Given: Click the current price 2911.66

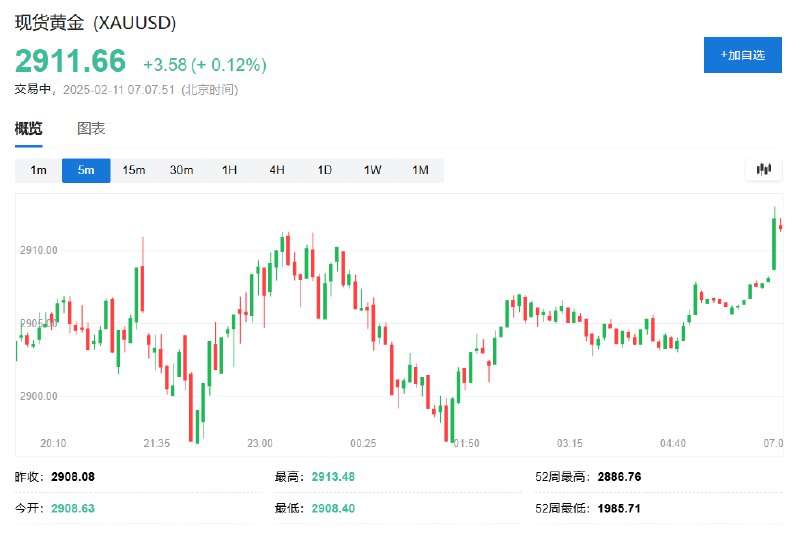Looking at the screenshot, I should pos(70,61).
